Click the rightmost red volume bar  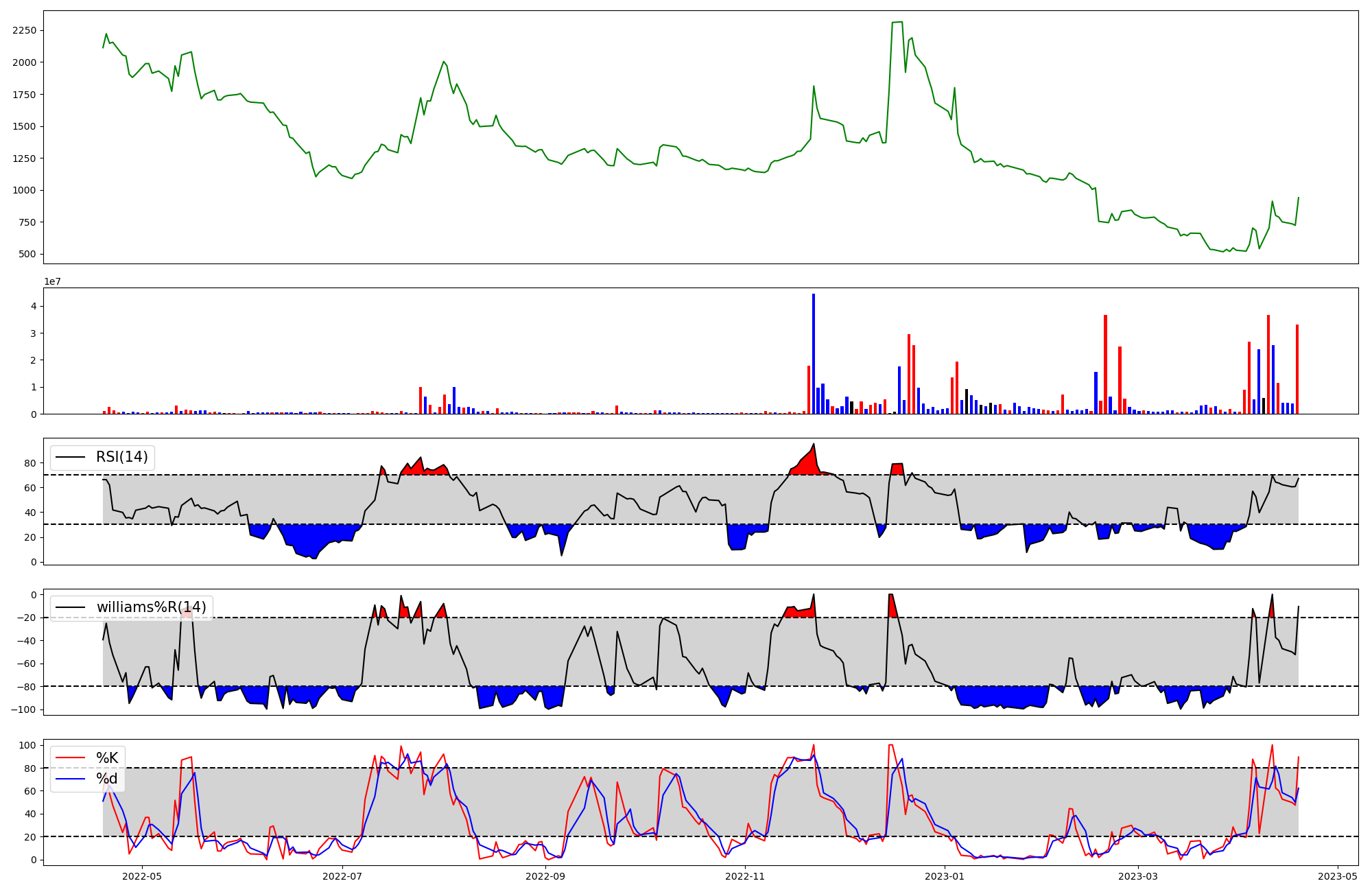(1297, 369)
